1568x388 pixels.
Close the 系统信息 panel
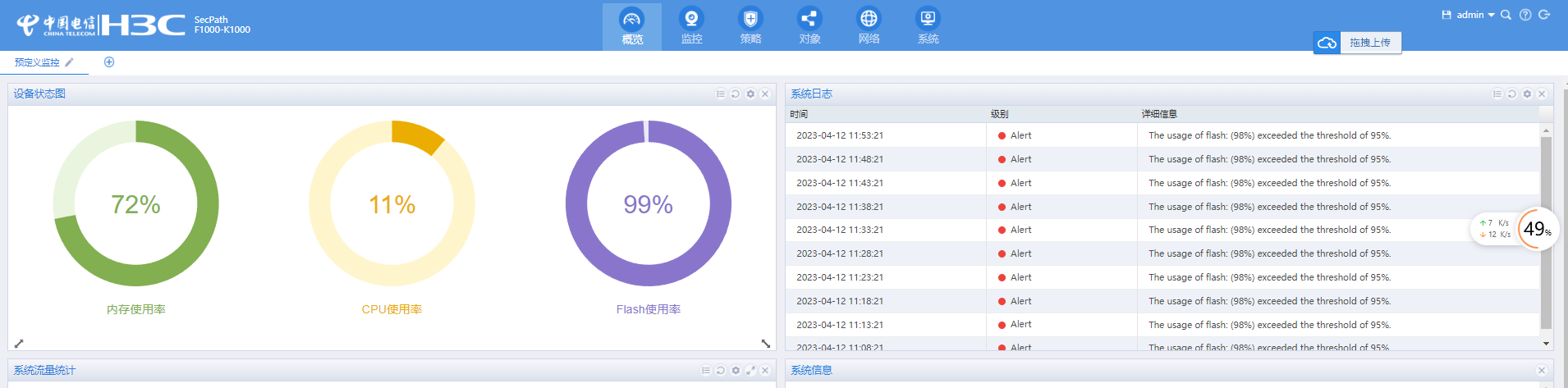tap(1542, 371)
